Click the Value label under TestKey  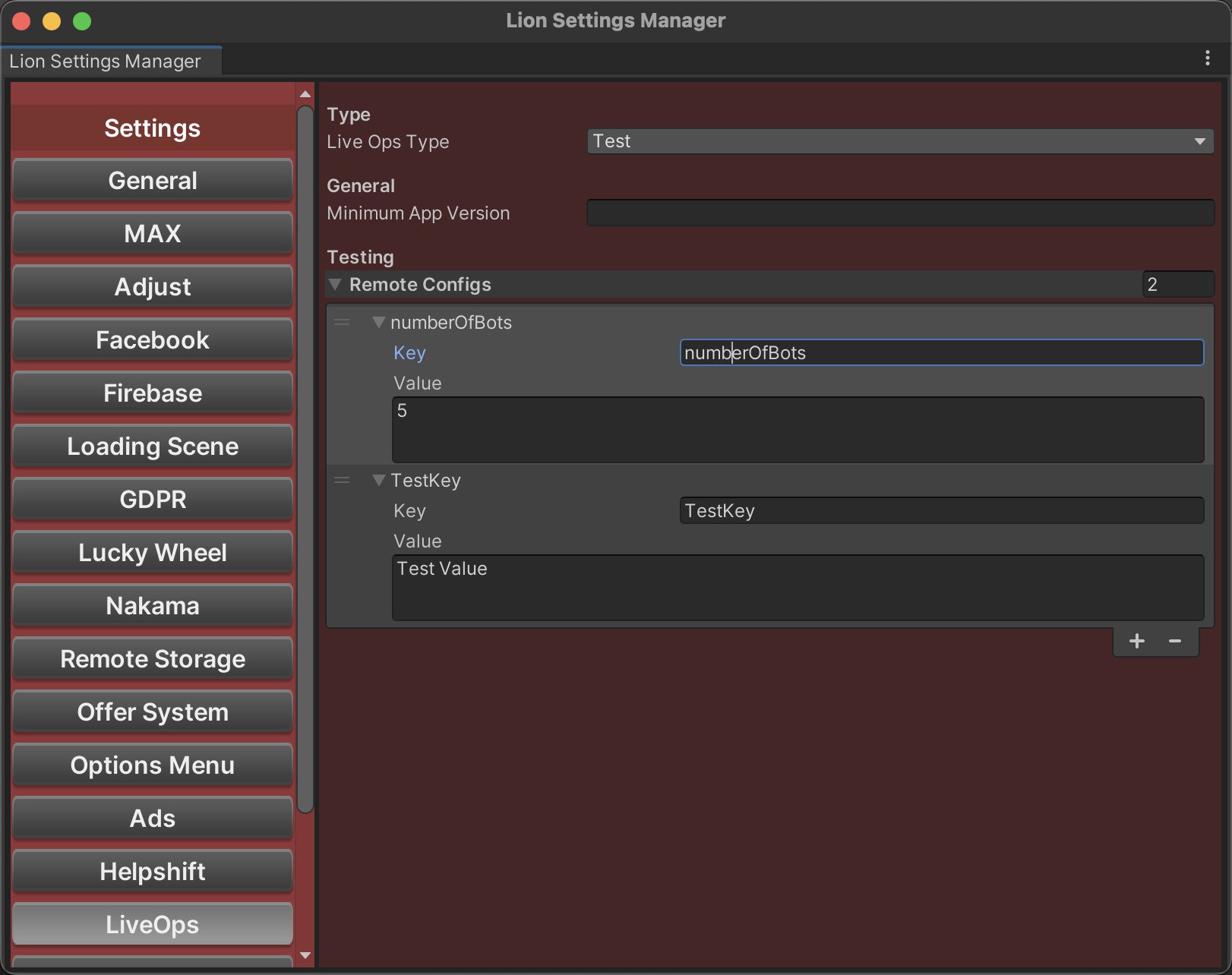[x=417, y=541]
